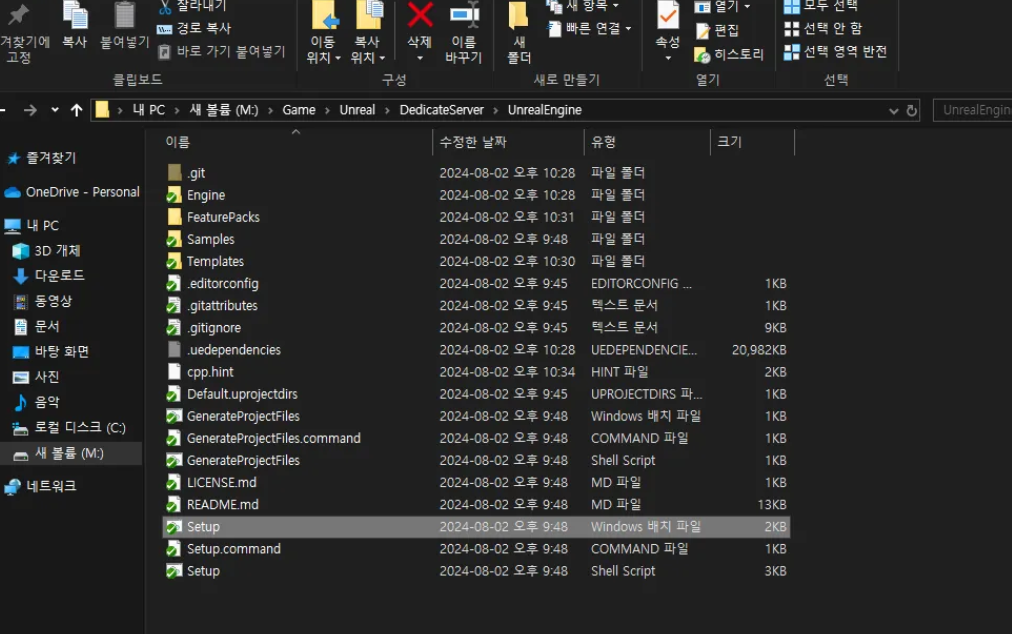This screenshot has width=1012, height=634.
Task: Sort by the 이름 (Name) column header
Action: pos(177,142)
